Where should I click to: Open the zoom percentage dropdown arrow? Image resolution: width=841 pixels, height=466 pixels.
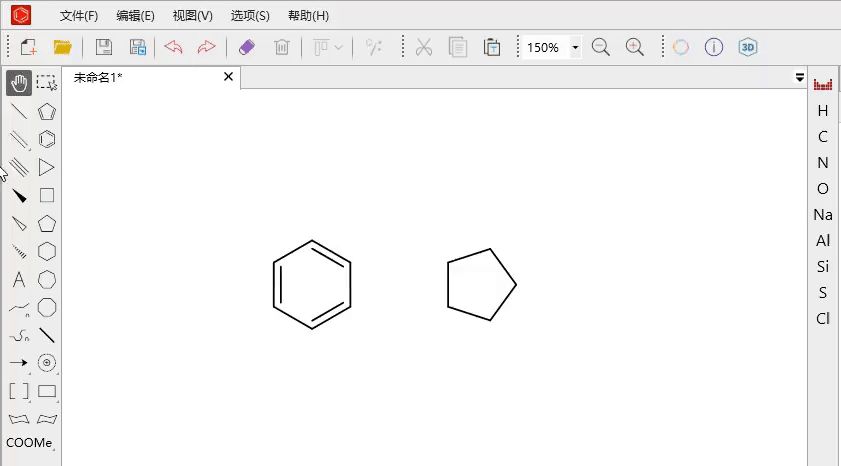click(x=575, y=47)
